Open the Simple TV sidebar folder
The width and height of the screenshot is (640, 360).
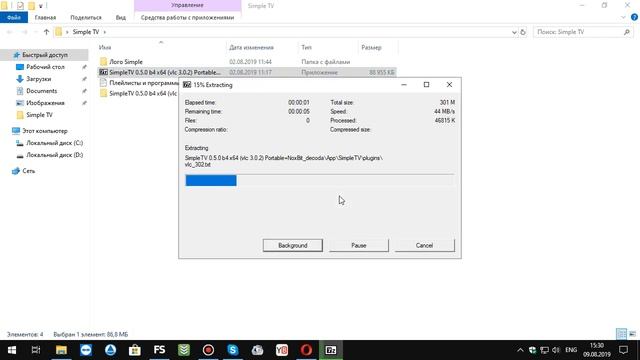point(39,115)
